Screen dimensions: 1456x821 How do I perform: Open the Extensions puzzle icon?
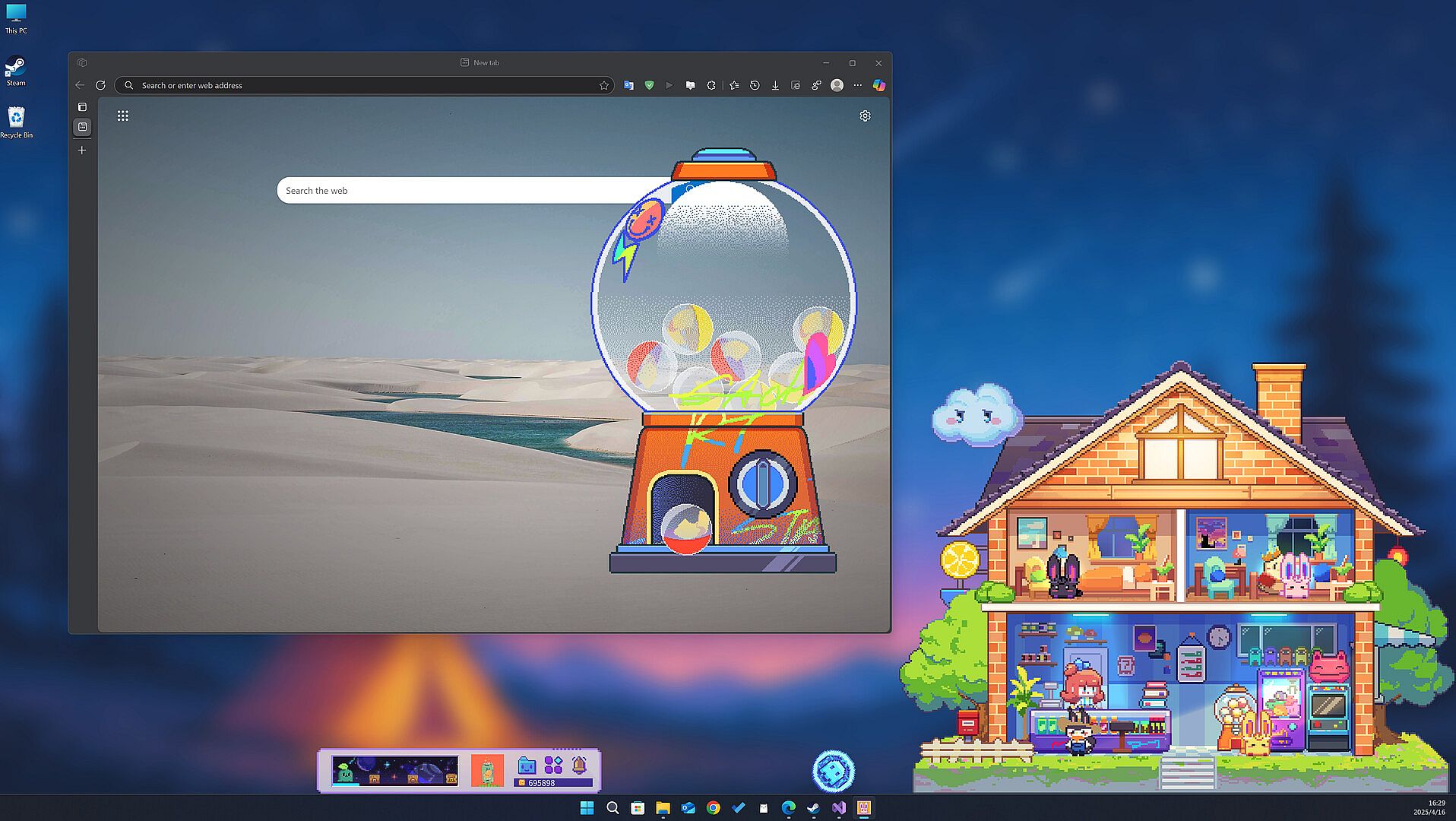click(711, 85)
